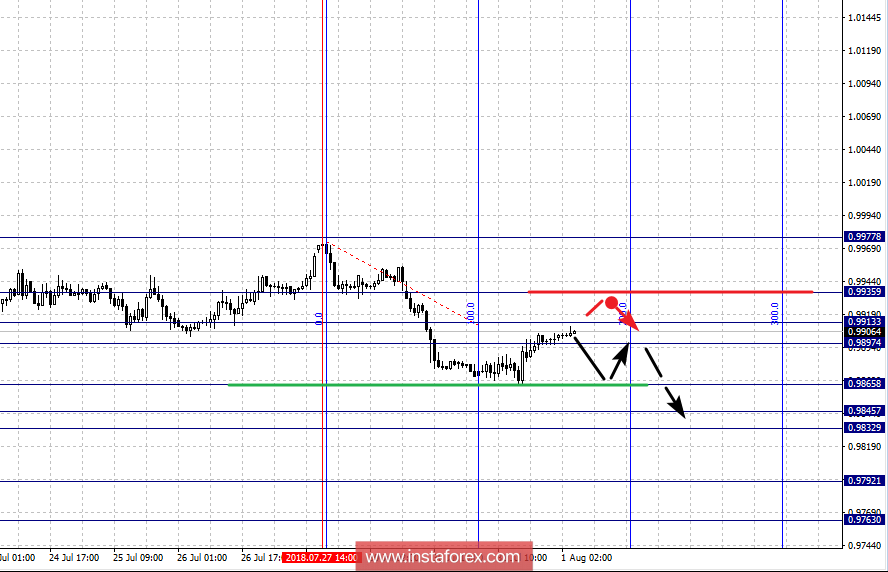Select the 0.98457 level label
This screenshot has height=572, width=888.
[864, 411]
